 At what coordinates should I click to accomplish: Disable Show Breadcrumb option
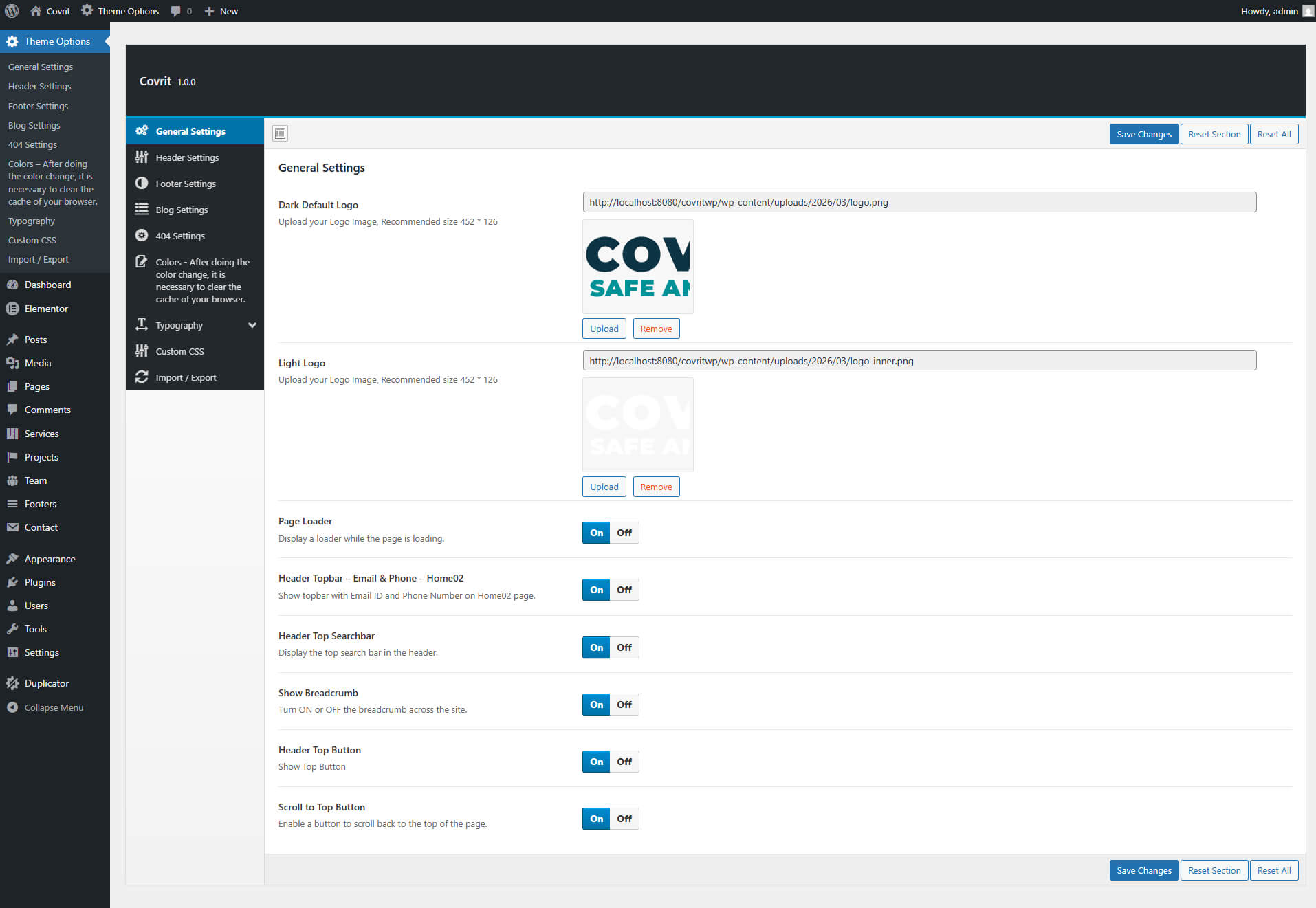coord(624,705)
